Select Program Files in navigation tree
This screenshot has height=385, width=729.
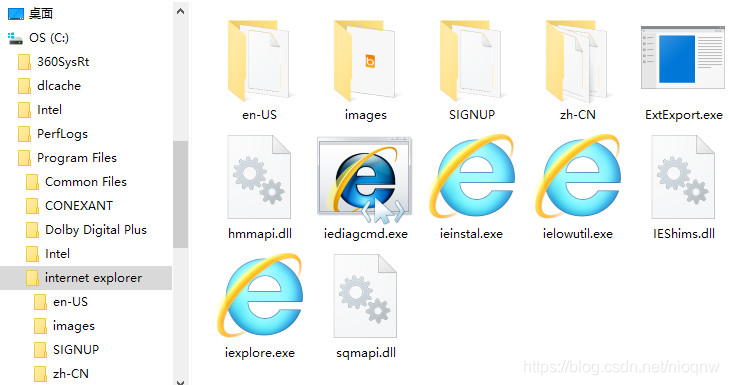(67, 158)
